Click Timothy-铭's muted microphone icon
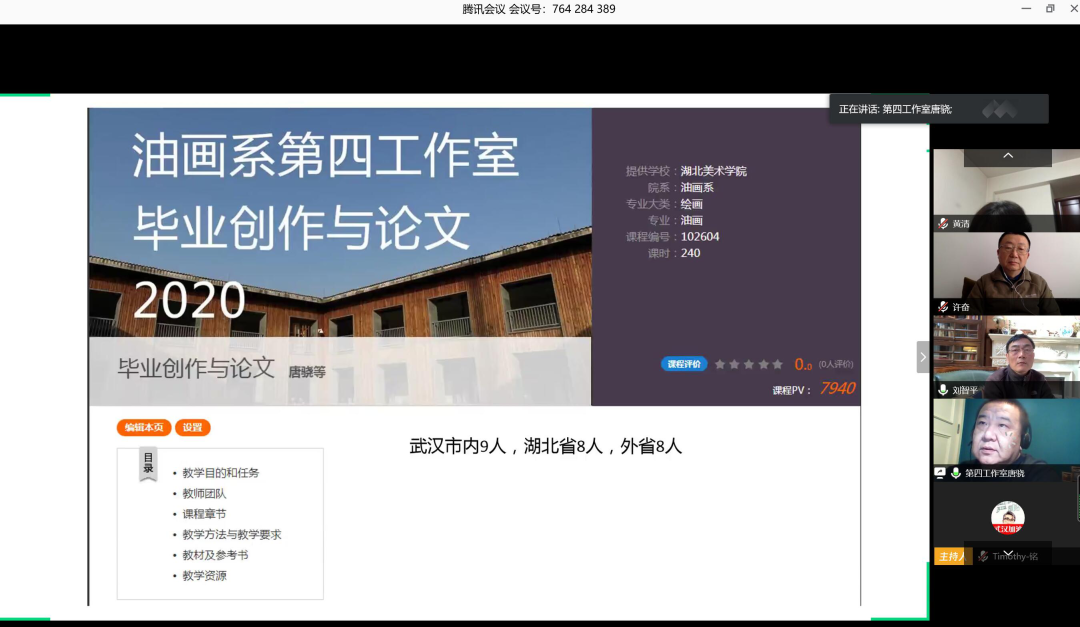The height and width of the screenshot is (627, 1080). pyautogui.click(x=983, y=556)
